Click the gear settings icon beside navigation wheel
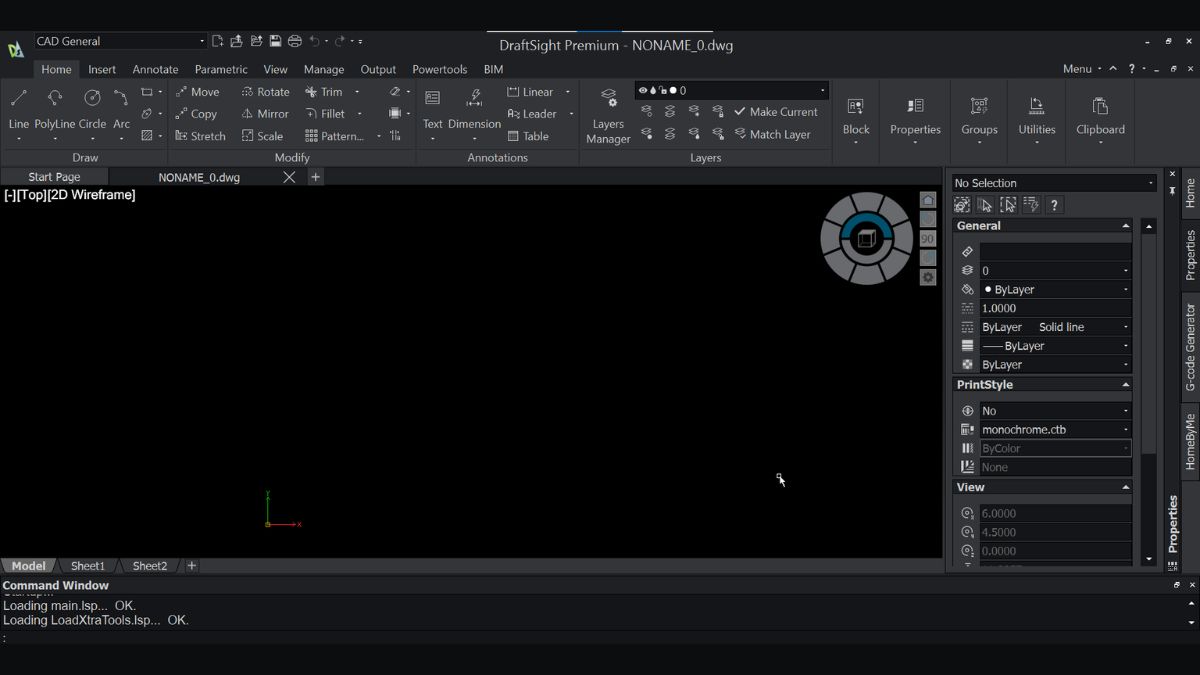The width and height of the screenshot is (1200, 675). 928,277
